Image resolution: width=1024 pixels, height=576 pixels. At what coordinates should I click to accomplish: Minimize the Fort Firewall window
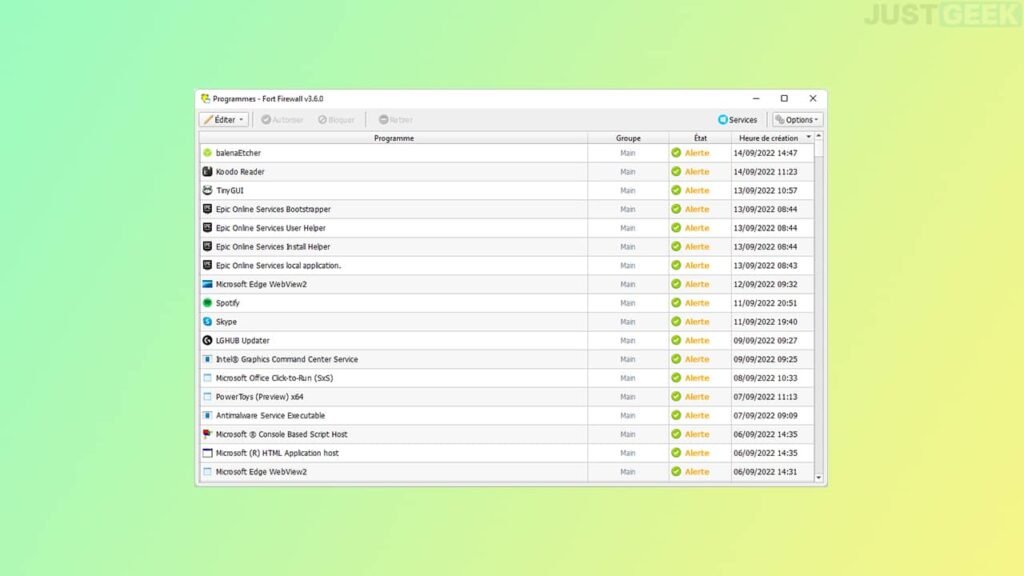pyautogui.click(x=756, y=99)
